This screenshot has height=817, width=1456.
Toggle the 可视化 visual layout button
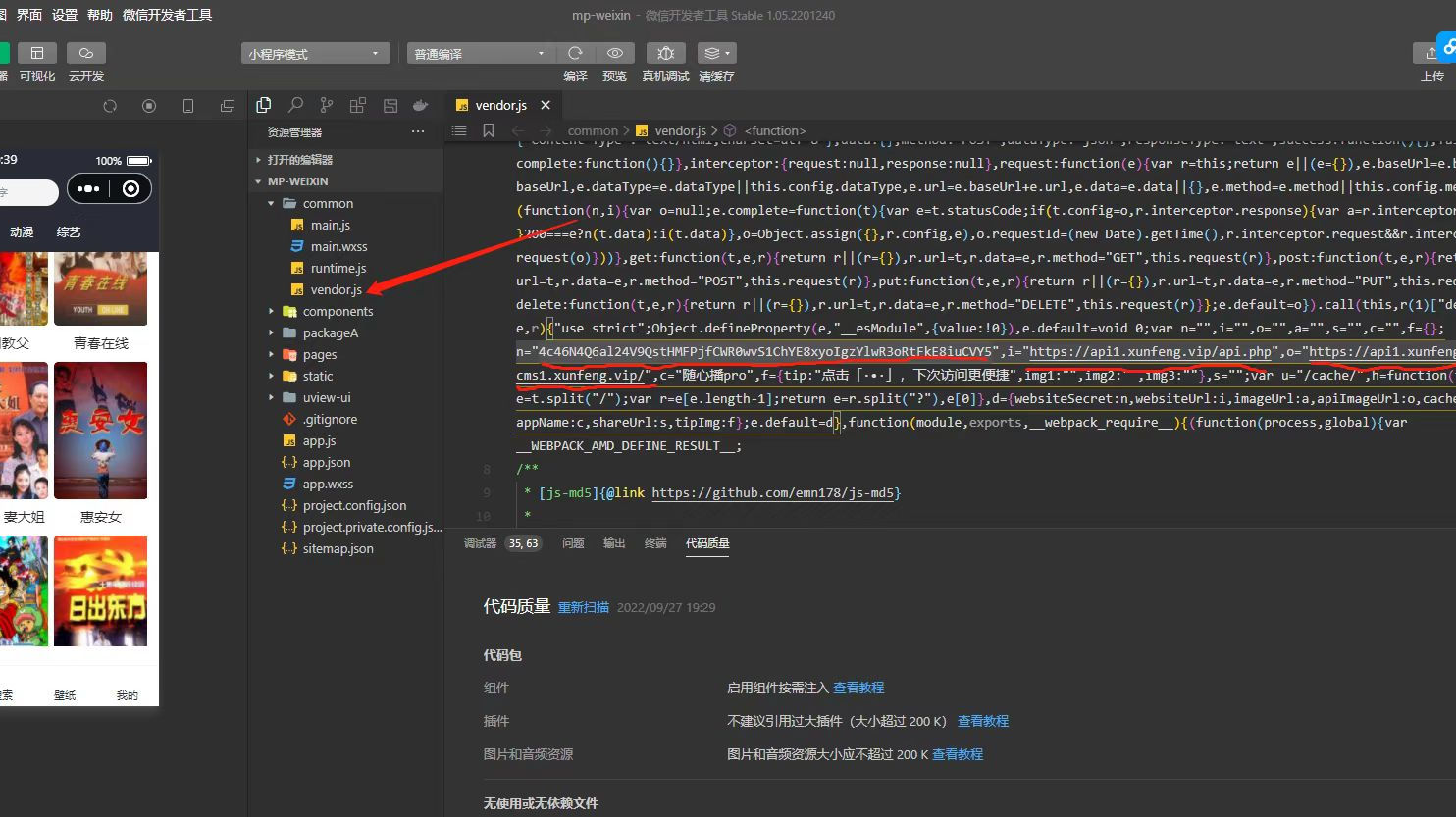37,53
